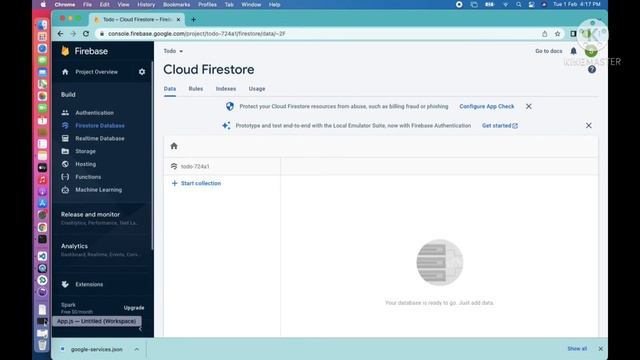Image resolution: width=640 pixels, height=360 pixels.
Task: Open Control Center in menu bar
Action: (531, 4)
